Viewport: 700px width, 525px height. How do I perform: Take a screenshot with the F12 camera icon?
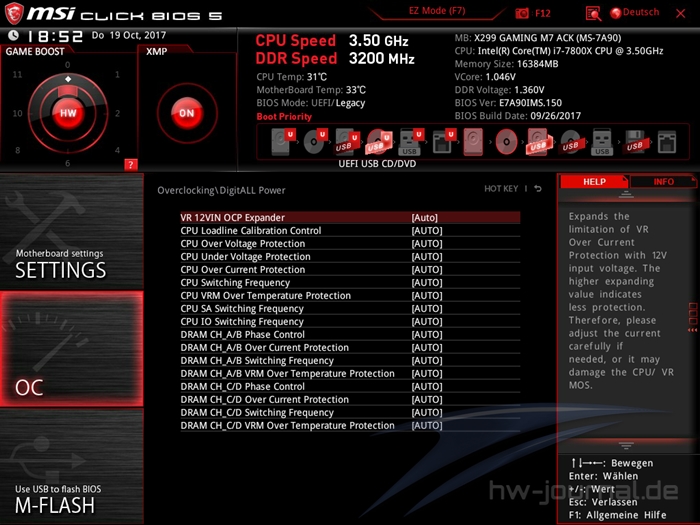[522, 13]
